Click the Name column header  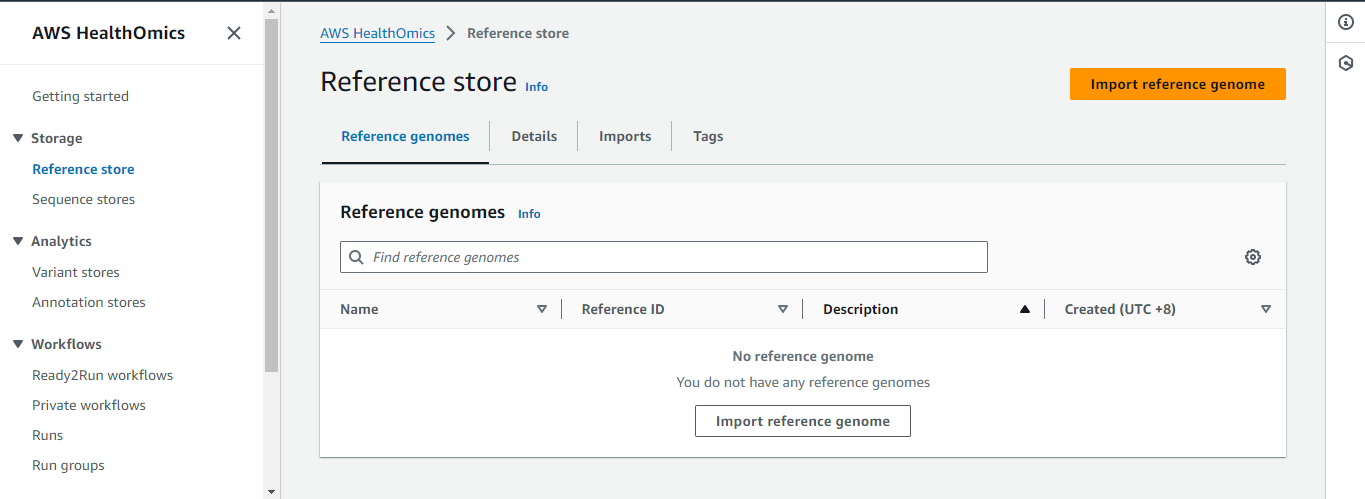point(359,309)
